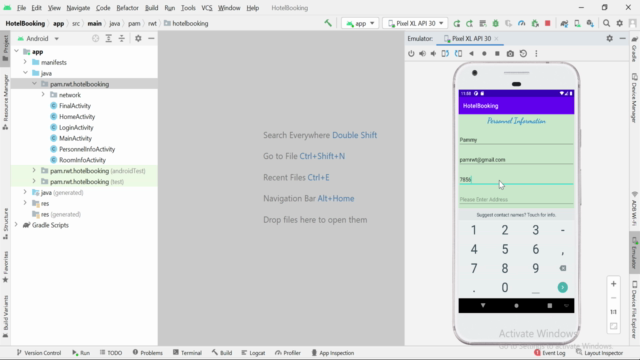Open the Layout Inspector

pyautogui.click(x=599, y=353)
